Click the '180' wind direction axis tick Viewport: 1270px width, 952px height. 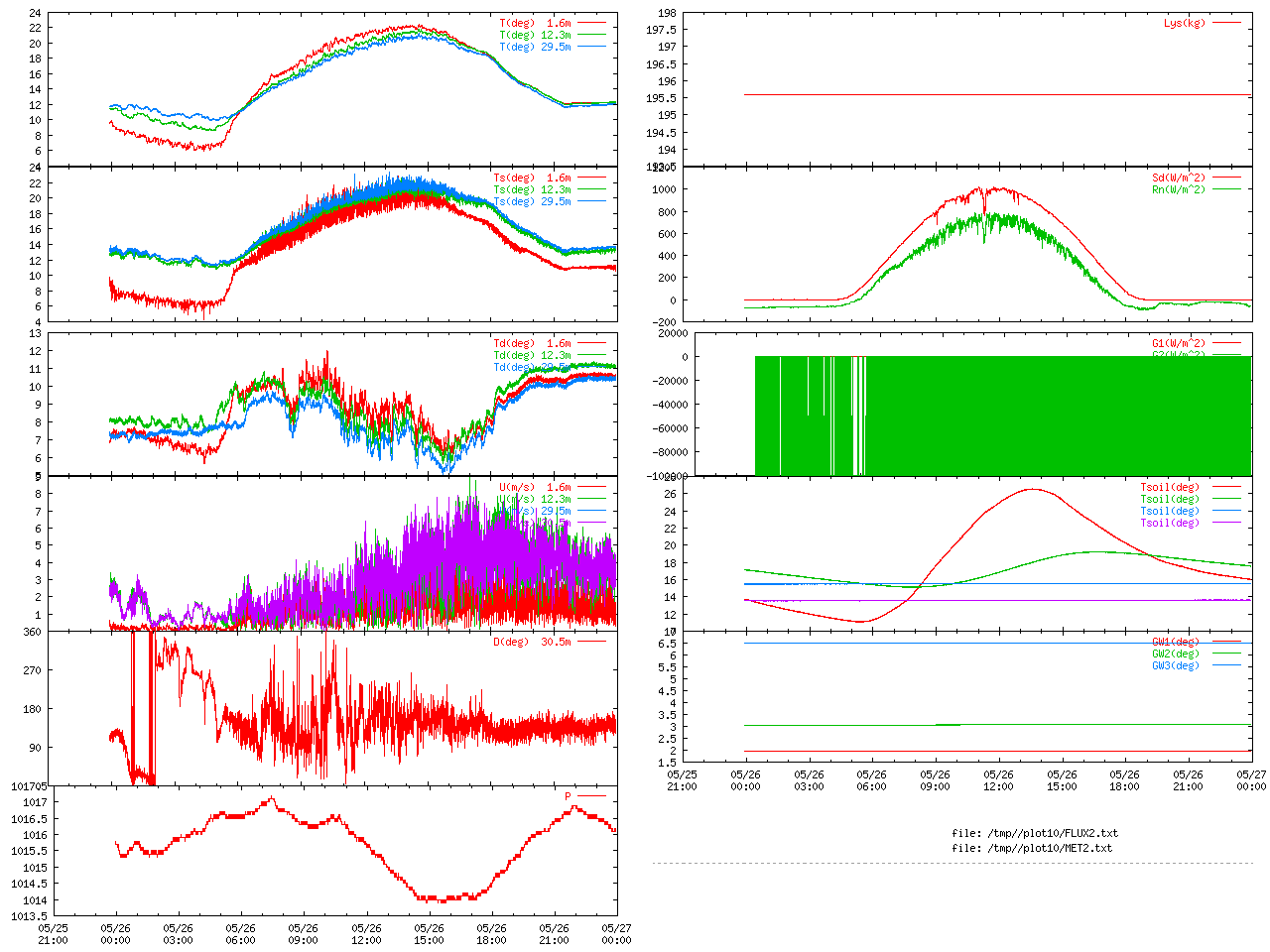coord(32,709)
